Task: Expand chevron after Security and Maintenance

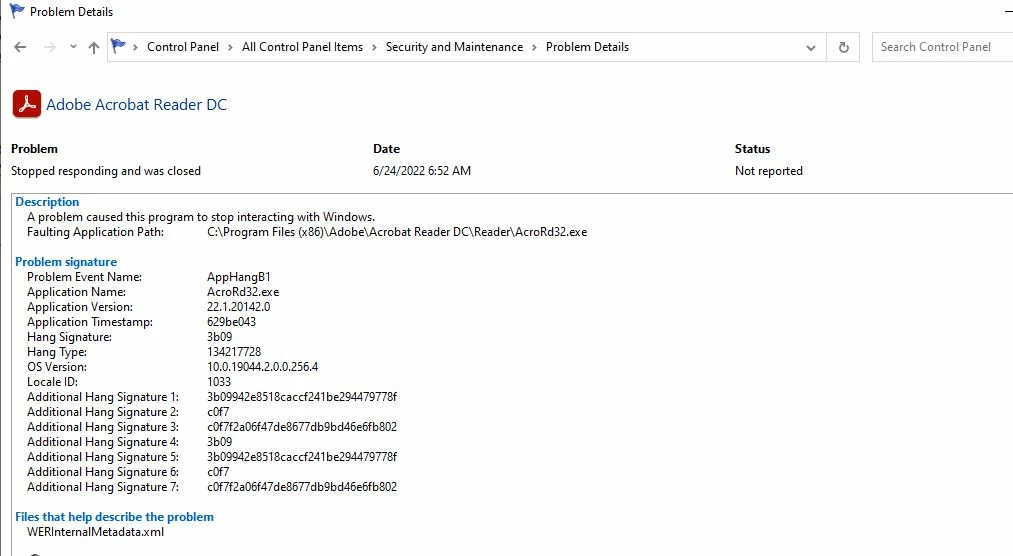Action: (534, 47)
